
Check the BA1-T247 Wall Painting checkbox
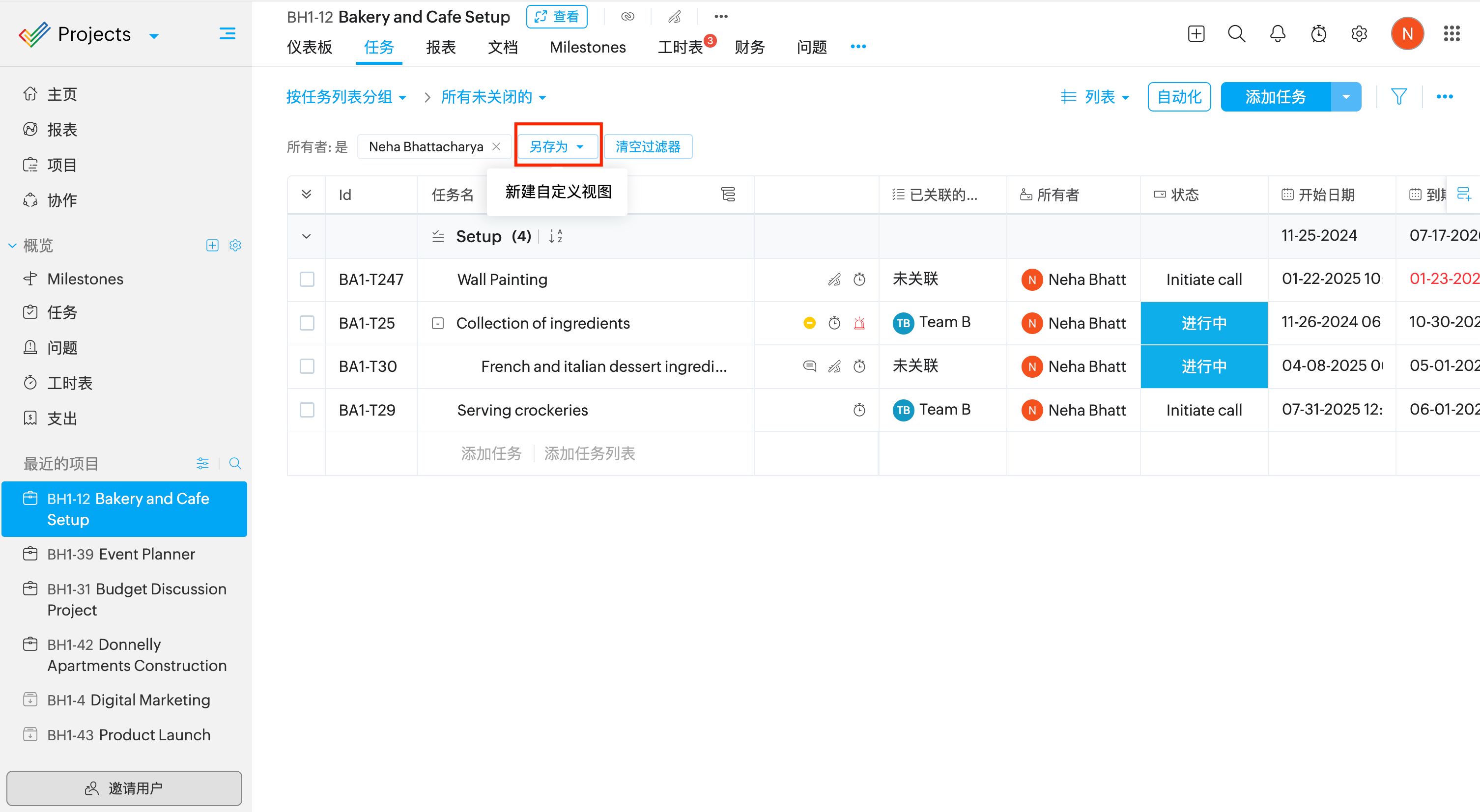[307, 280]
